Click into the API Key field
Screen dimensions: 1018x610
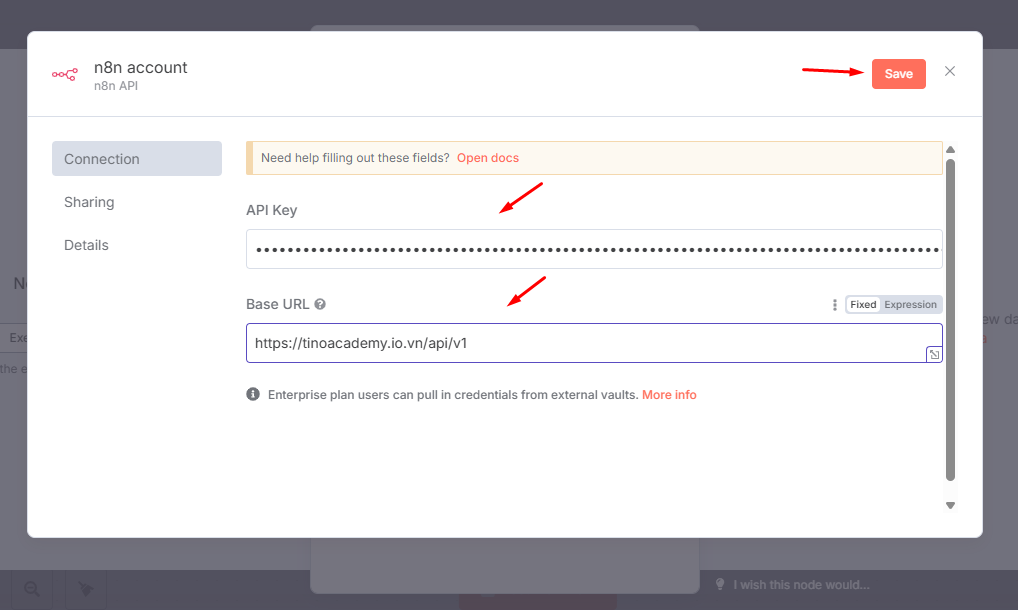(593, 249)
